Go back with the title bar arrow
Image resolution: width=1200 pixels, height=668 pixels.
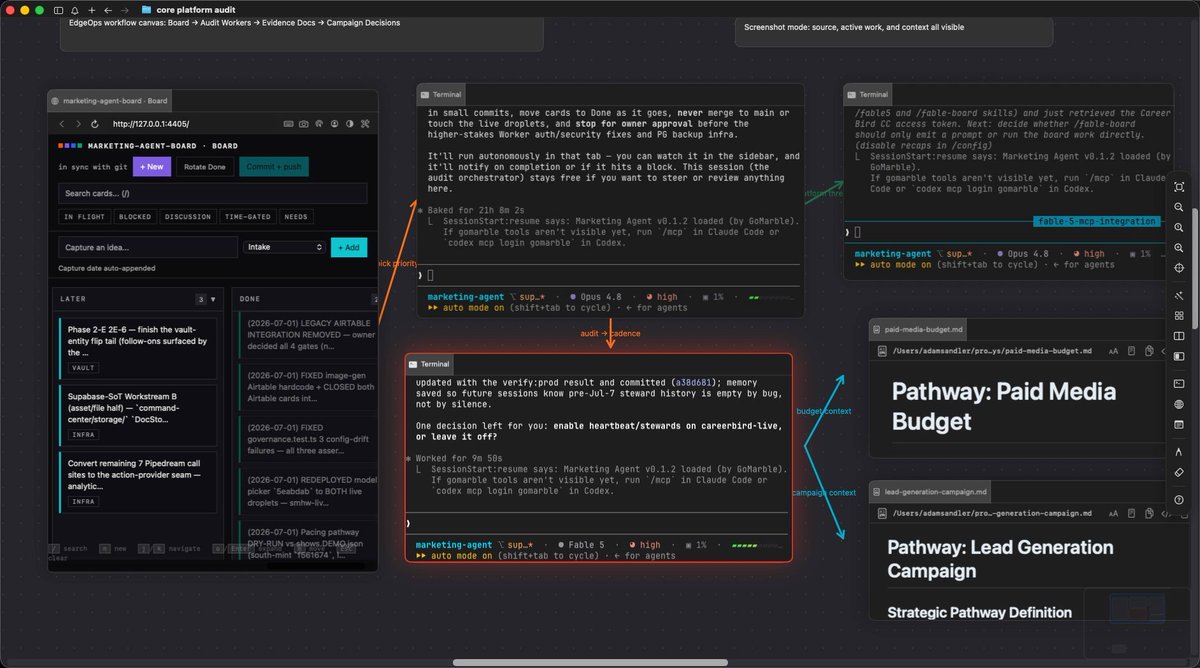coord(108,9)
